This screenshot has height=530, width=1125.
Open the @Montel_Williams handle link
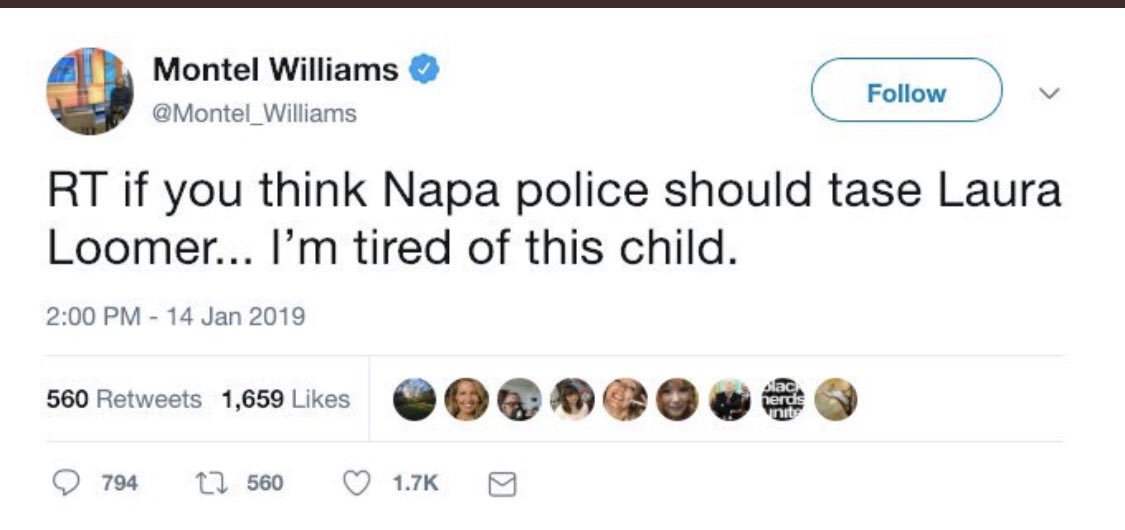[x=254, y=114]
